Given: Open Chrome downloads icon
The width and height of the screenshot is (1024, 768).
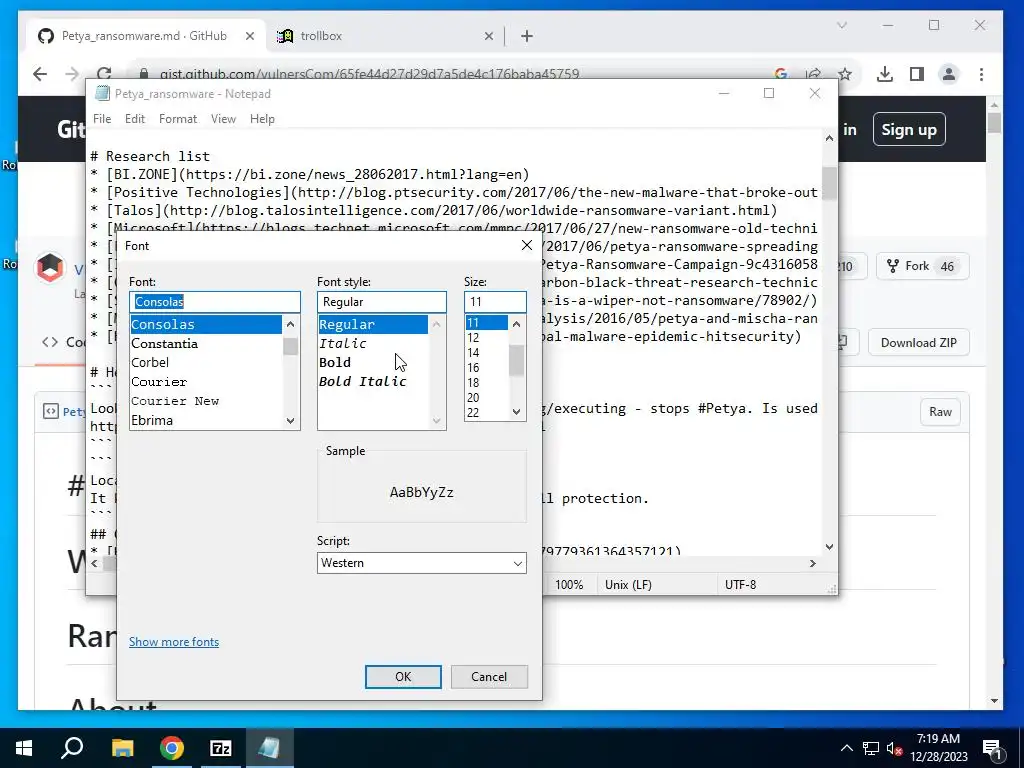Looking at the screenshot, I should pyautogui.click(x=884, y=74).
